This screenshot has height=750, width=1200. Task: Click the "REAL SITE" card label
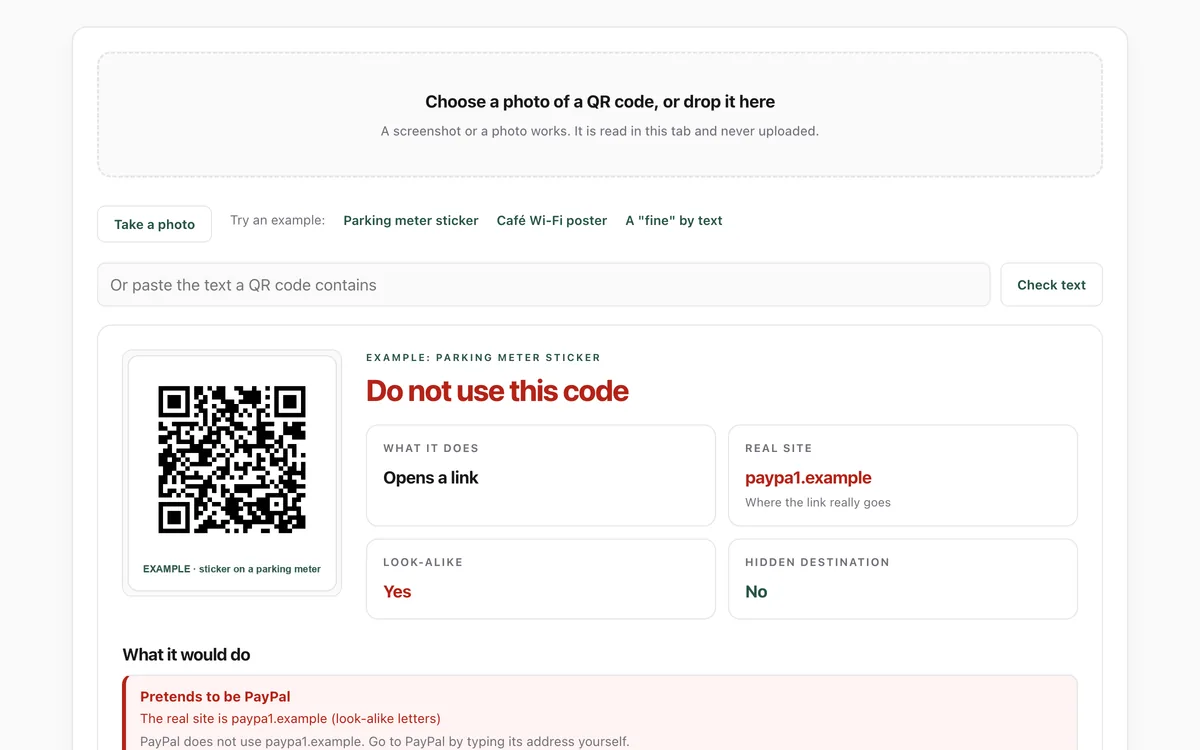pos(778,448)
